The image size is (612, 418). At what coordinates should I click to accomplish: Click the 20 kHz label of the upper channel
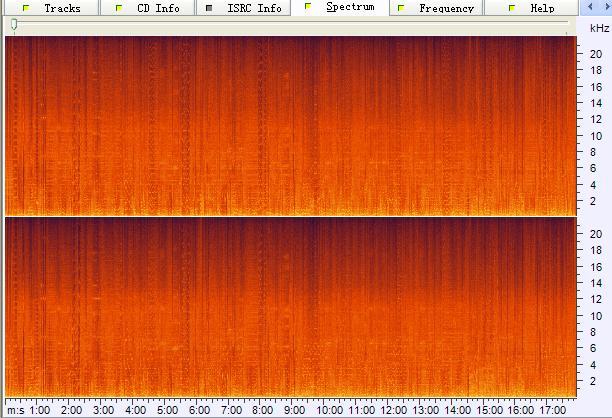tap(596, 54)
